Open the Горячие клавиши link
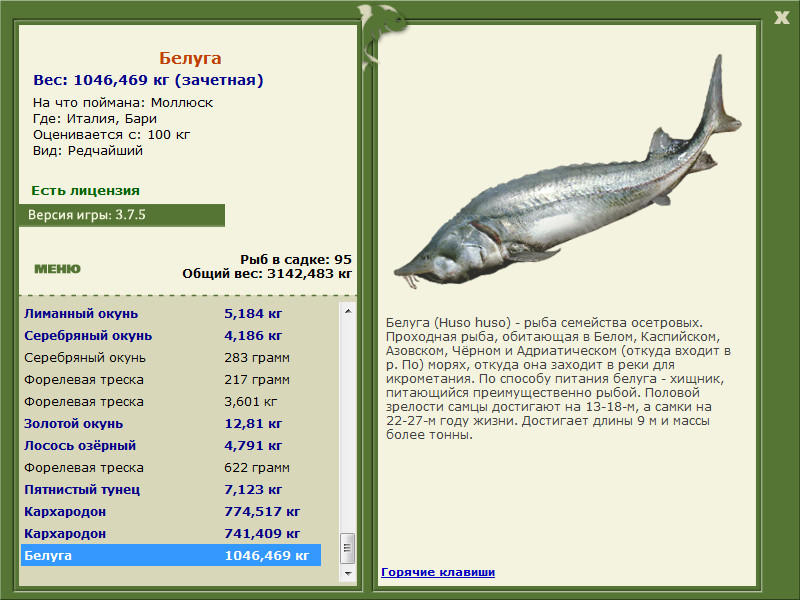Image resolution: width=800 pixels, height=600 pixels. tap(438, 572)
